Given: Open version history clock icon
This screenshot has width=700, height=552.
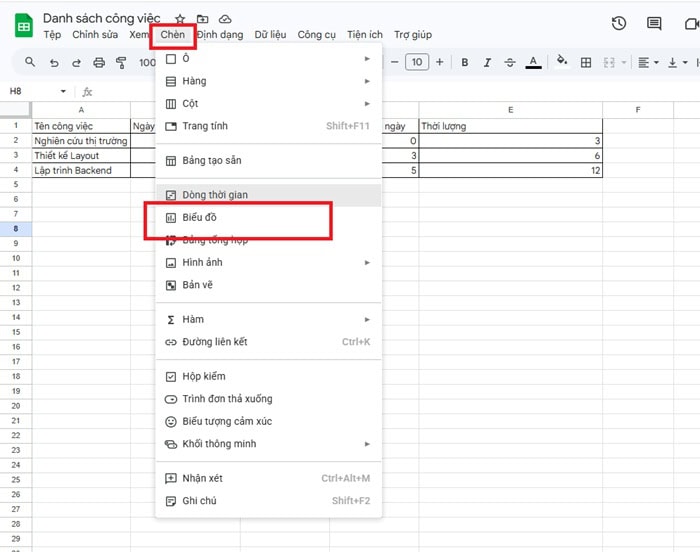Looking at the screenshot, I should point(619,24).
